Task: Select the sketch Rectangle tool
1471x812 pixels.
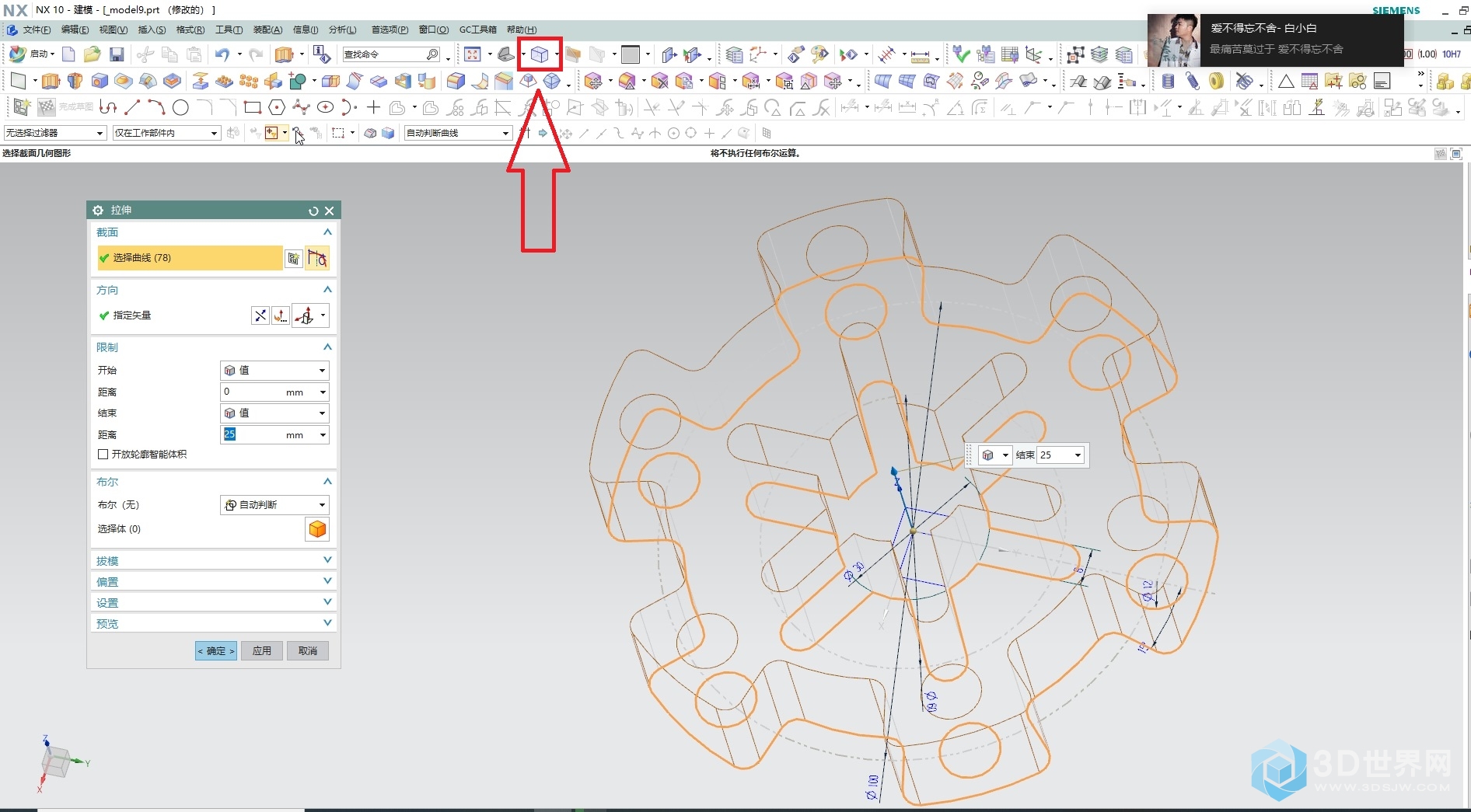Action: point(252,107)
